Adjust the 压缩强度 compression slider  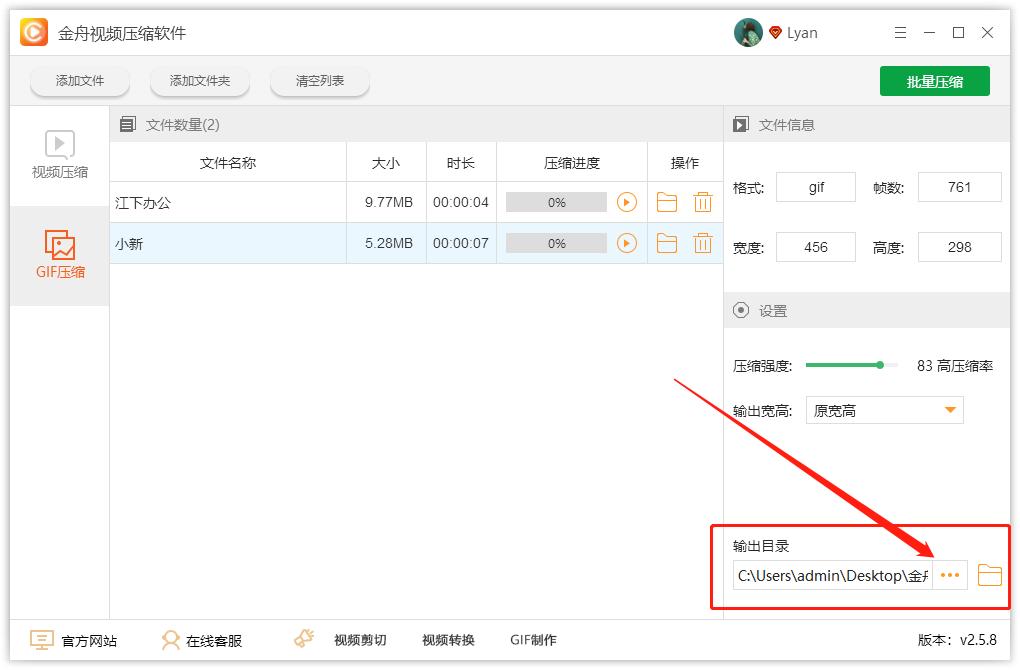pos(880,365)
